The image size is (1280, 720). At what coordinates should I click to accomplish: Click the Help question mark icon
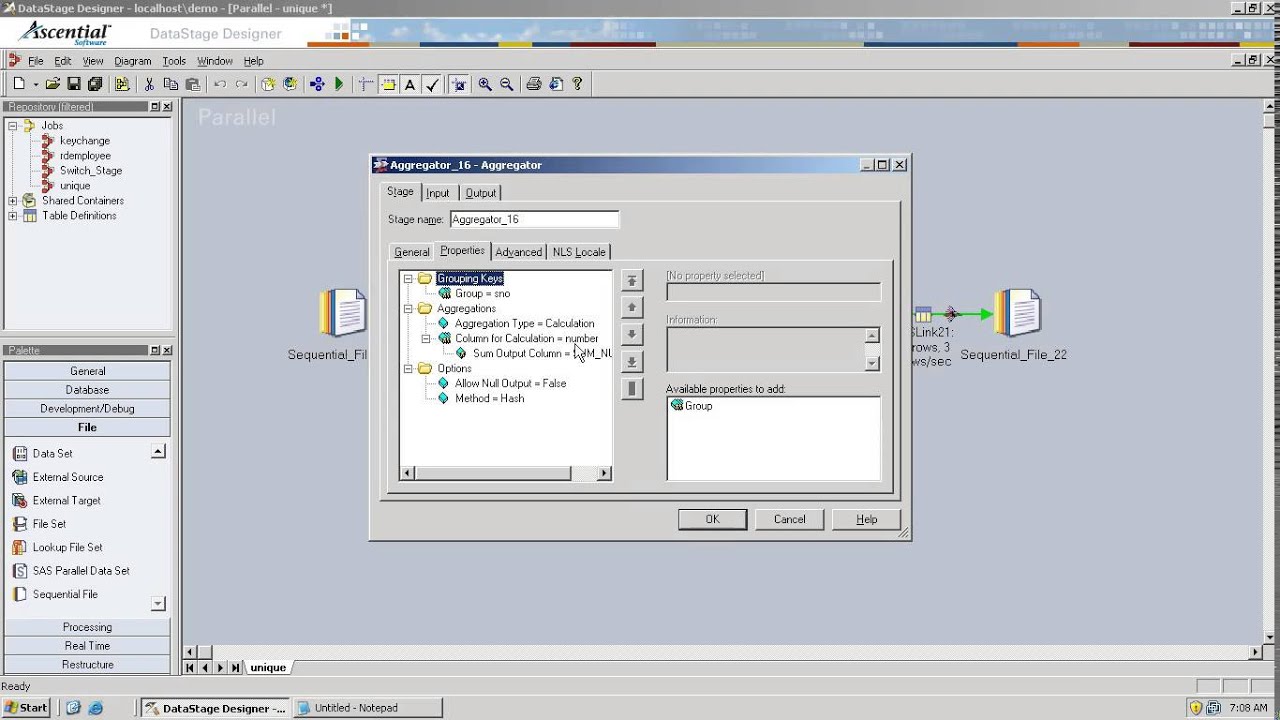click(577, 85)
